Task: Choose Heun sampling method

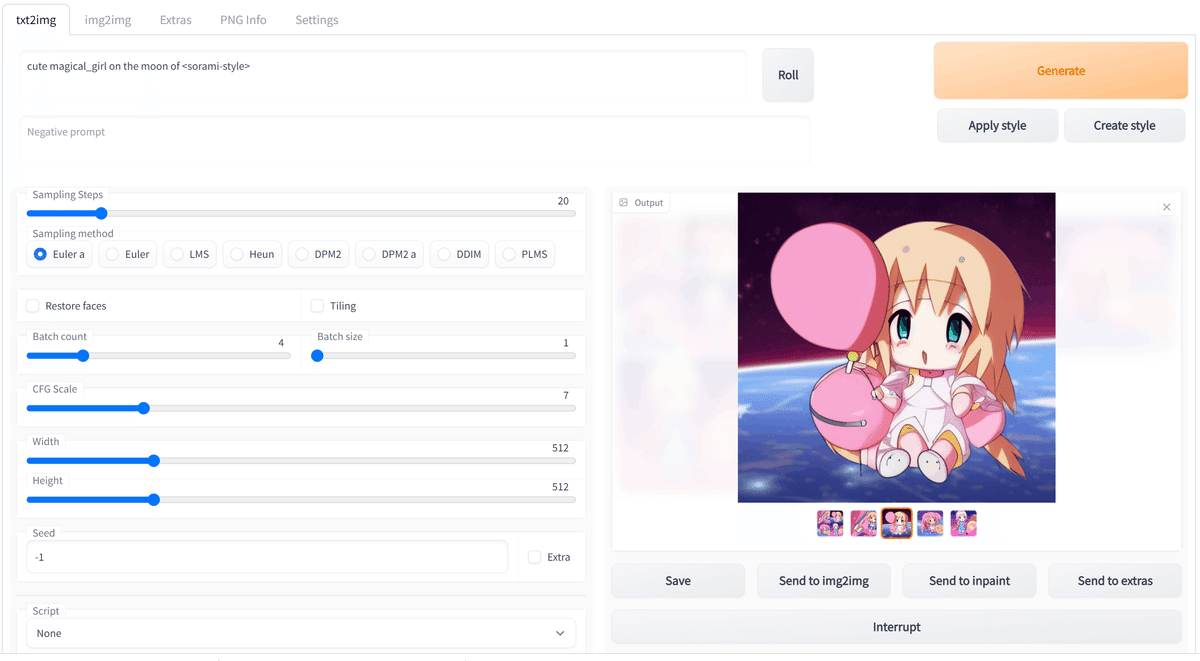Action: point(253,254)
